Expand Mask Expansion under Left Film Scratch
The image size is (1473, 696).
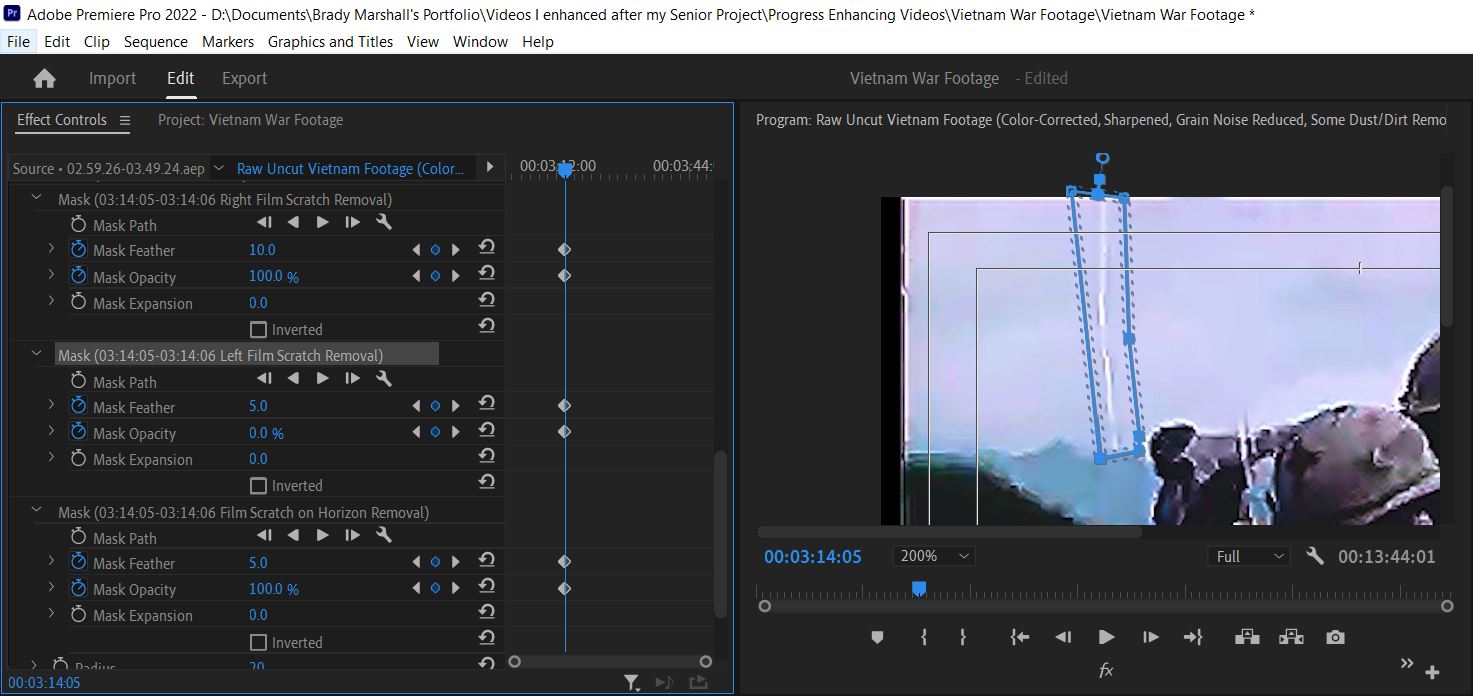pos(51,459)
